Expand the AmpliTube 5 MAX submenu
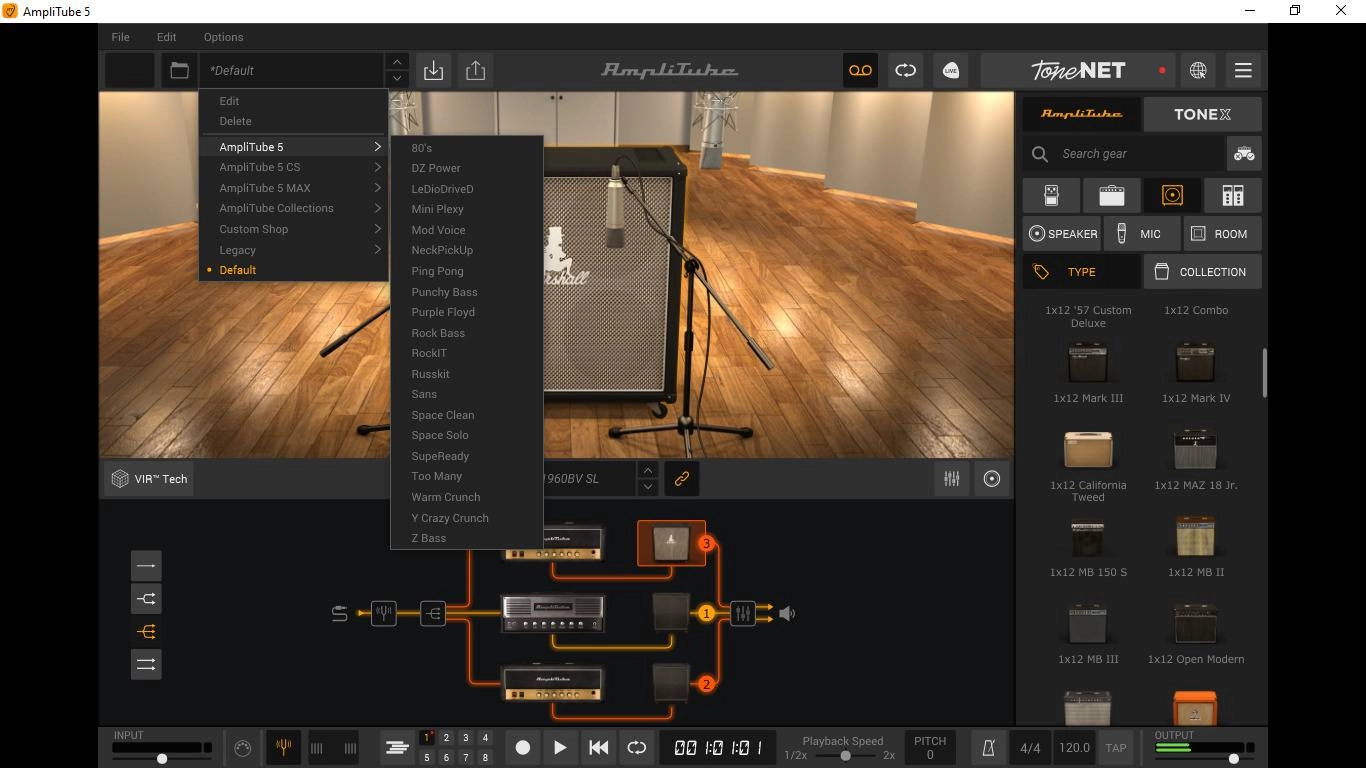The width and height of the screenshot is (1366, 768). [293, 188]
